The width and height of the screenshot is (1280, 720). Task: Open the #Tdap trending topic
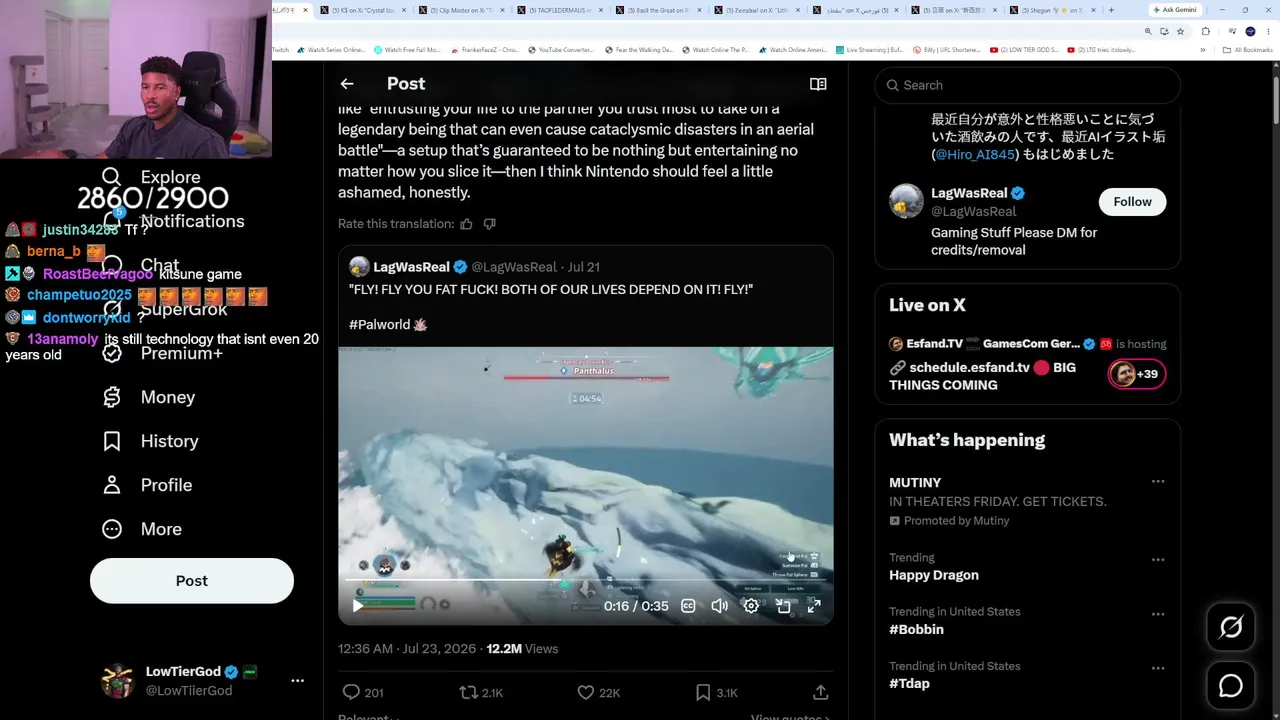909,683
